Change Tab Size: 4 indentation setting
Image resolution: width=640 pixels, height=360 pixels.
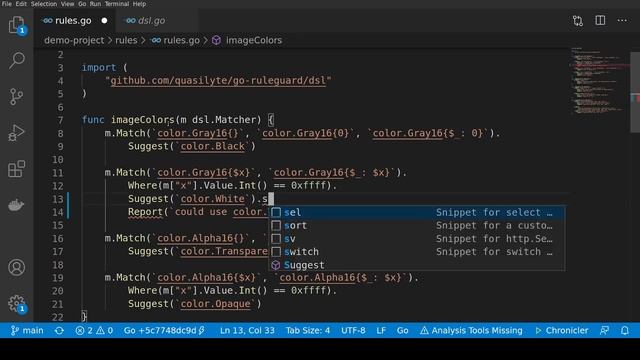pos(308,331)
